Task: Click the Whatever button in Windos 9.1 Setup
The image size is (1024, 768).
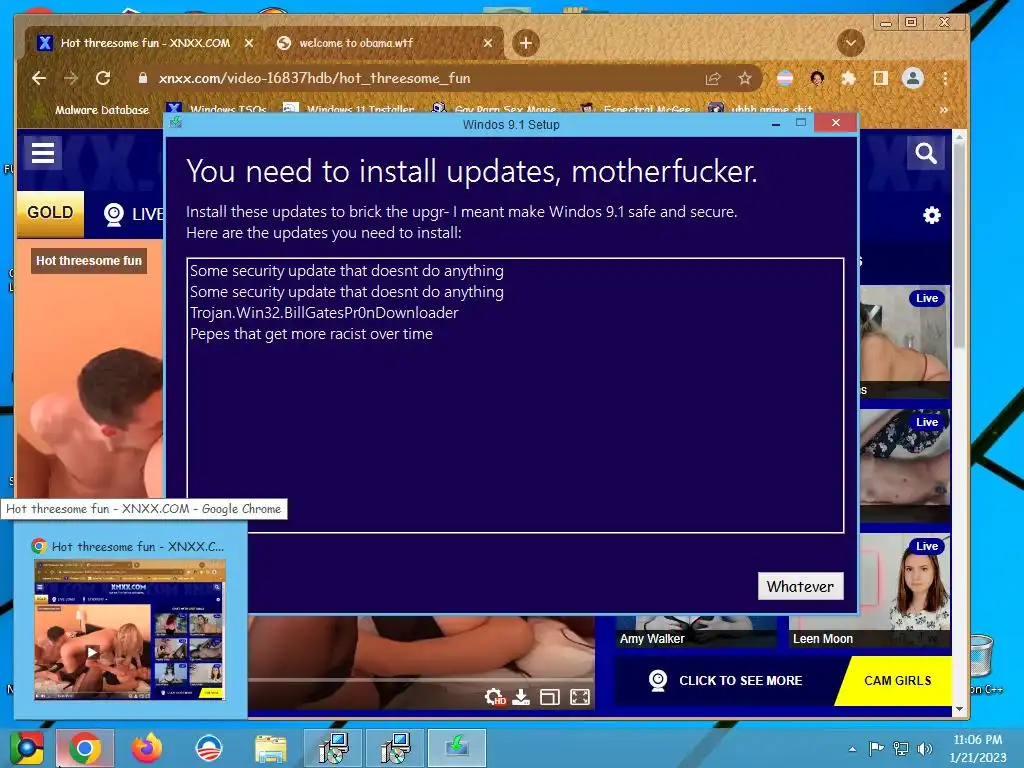Action: tap(800, 586)
